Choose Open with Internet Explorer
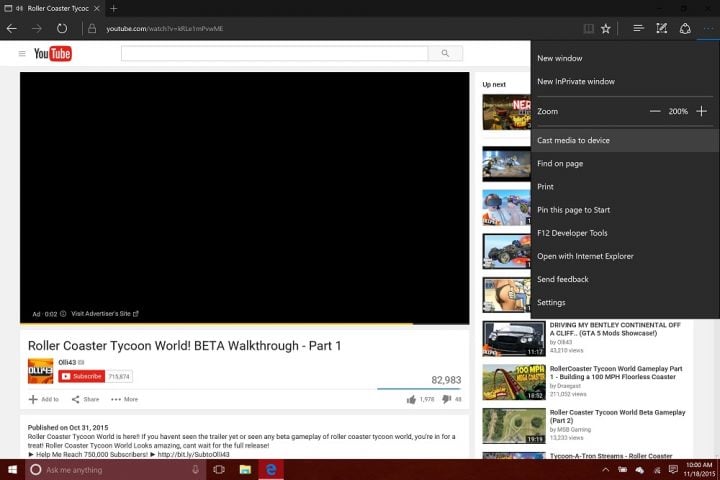The height and width of the screenshot is (480, 720). [x=625, y=256]
